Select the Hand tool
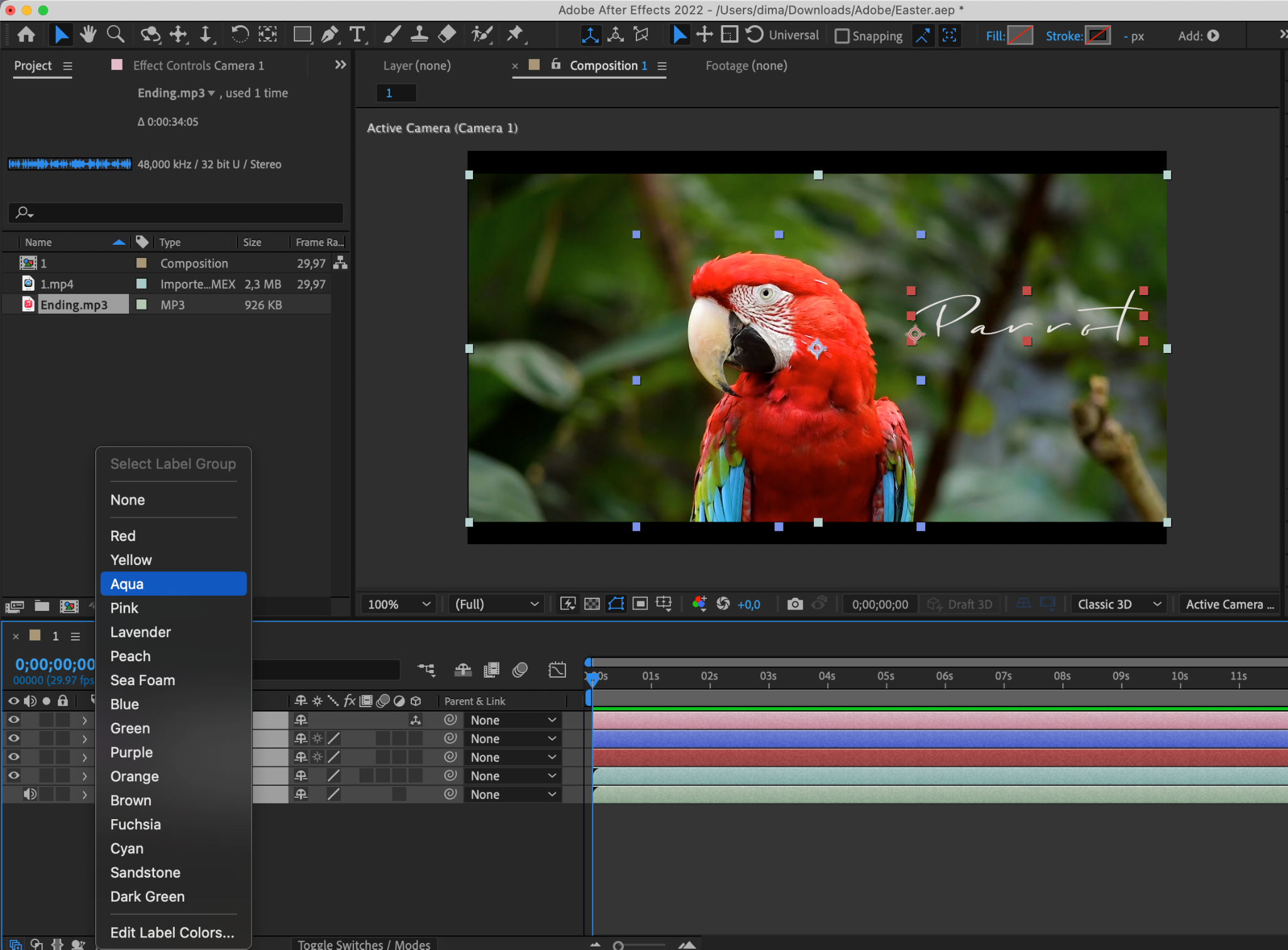1288x950 pixels. tap(88, 35)
